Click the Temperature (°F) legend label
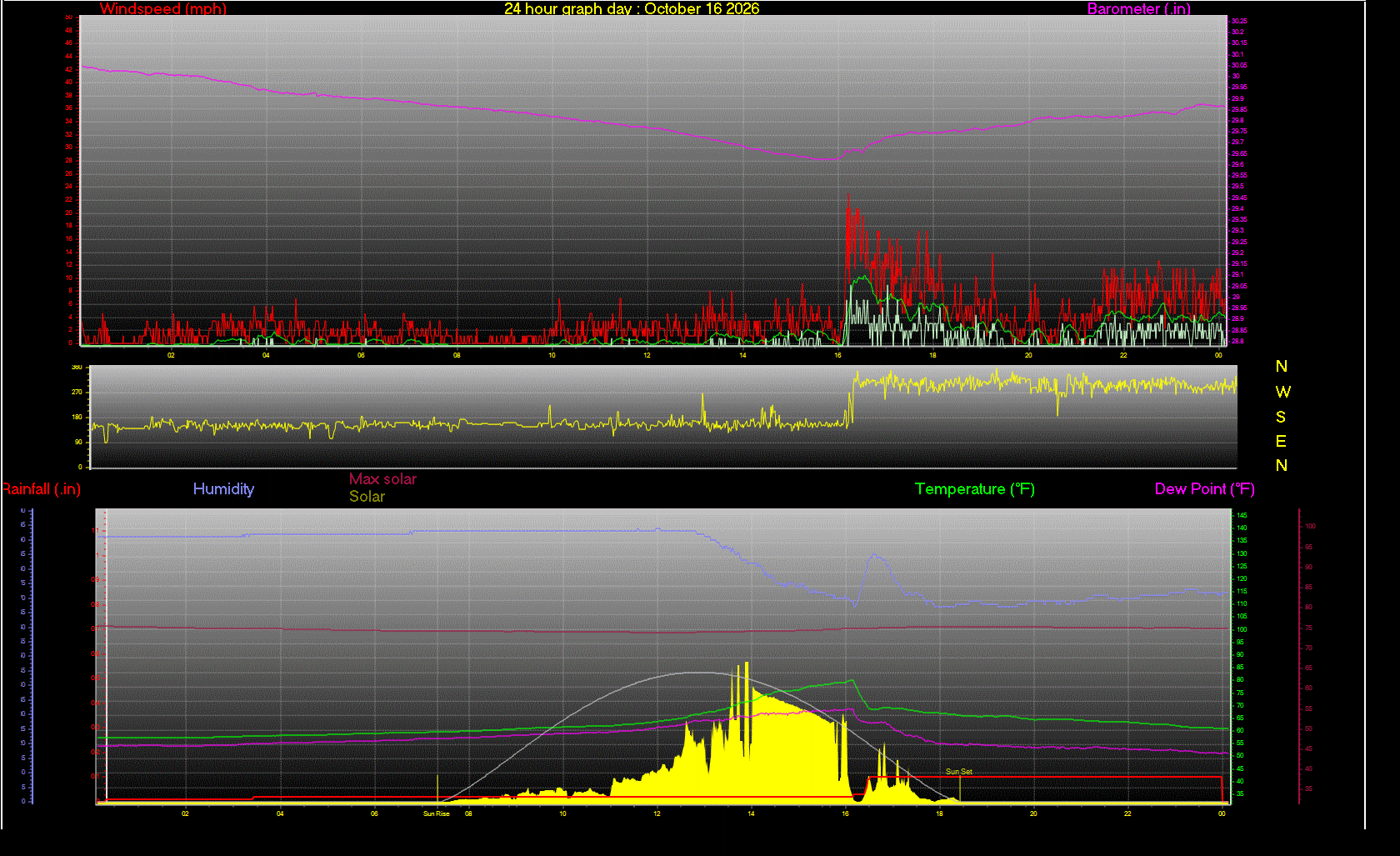The width and height of the screenshot is (1400, 856). [x=975, y=489]
